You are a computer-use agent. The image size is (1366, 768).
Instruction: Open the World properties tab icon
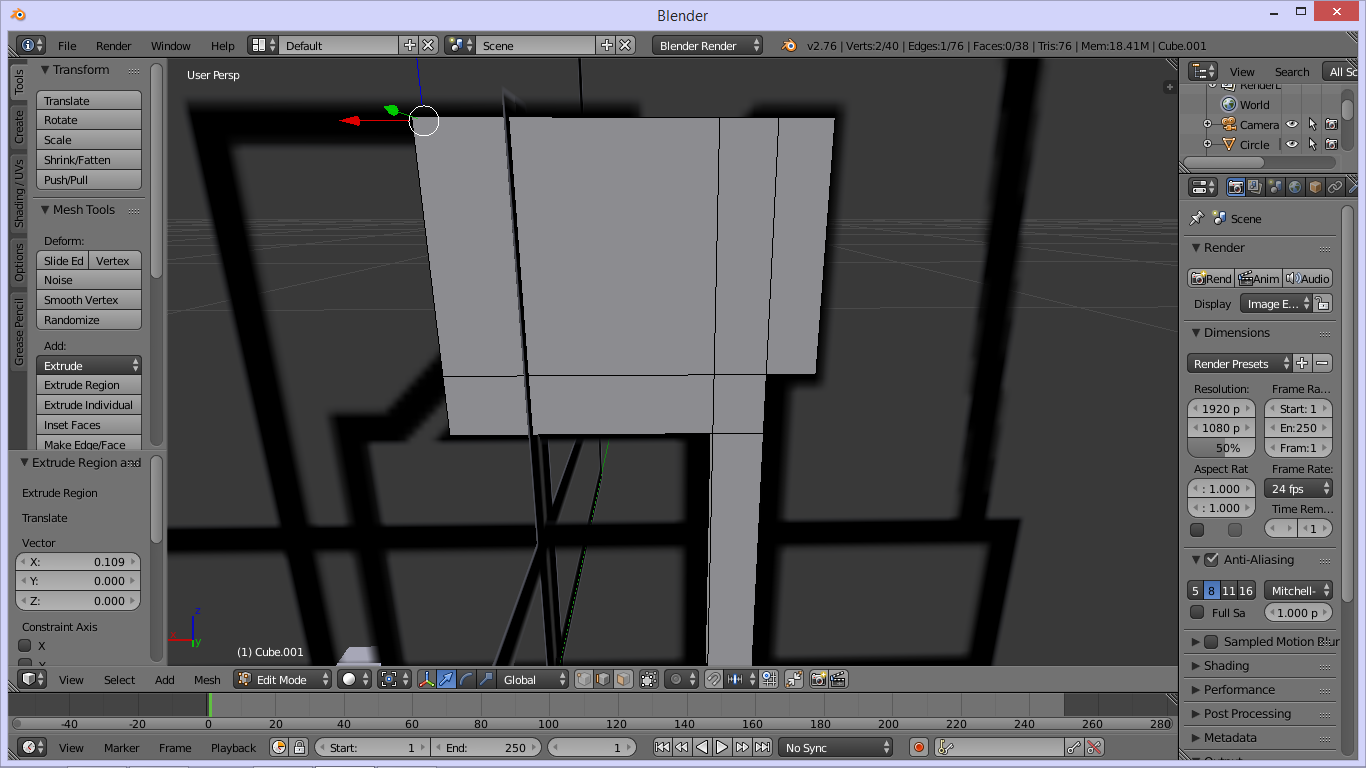(x=1295, y=187)
